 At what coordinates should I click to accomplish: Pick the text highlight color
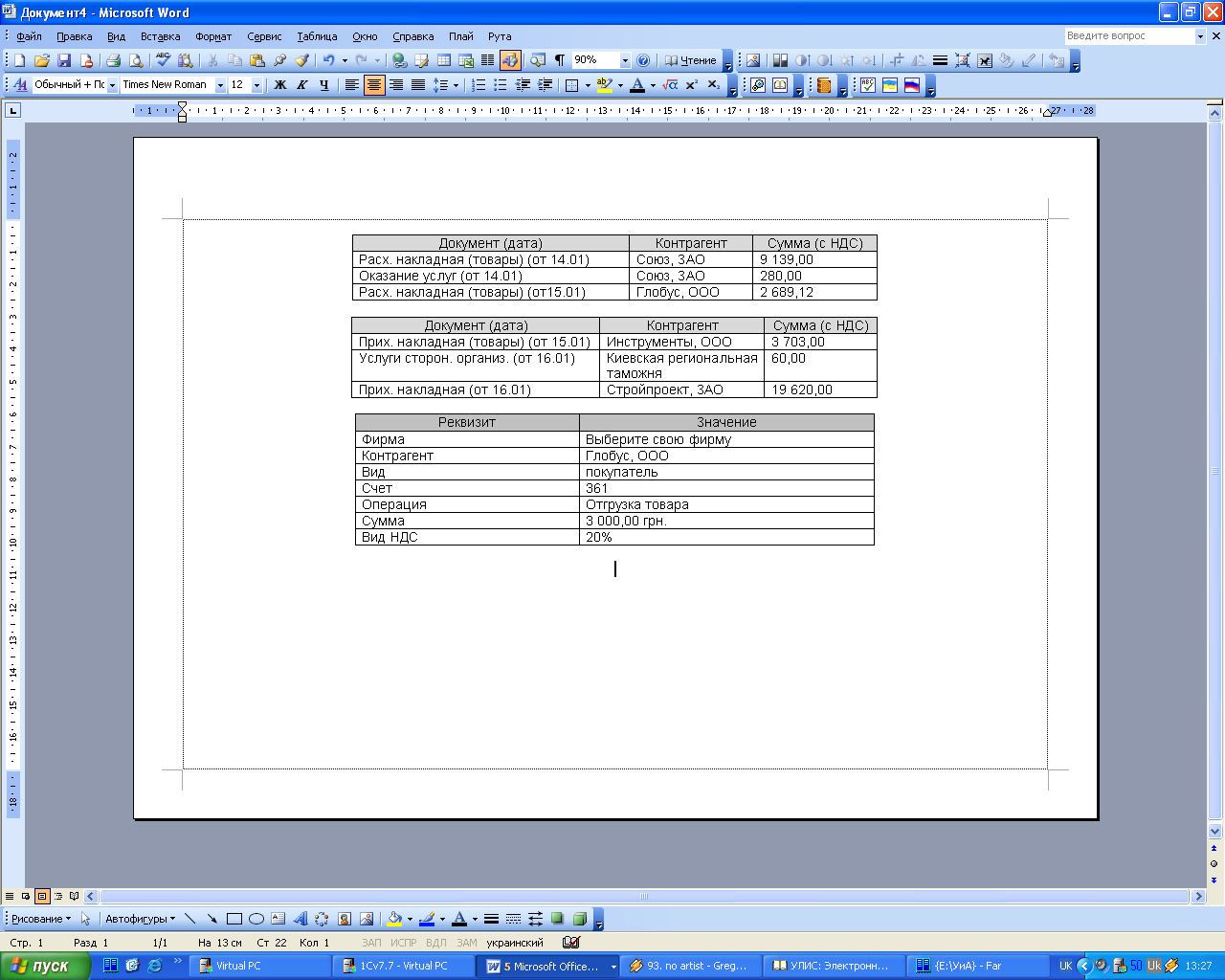click(604, 85)
